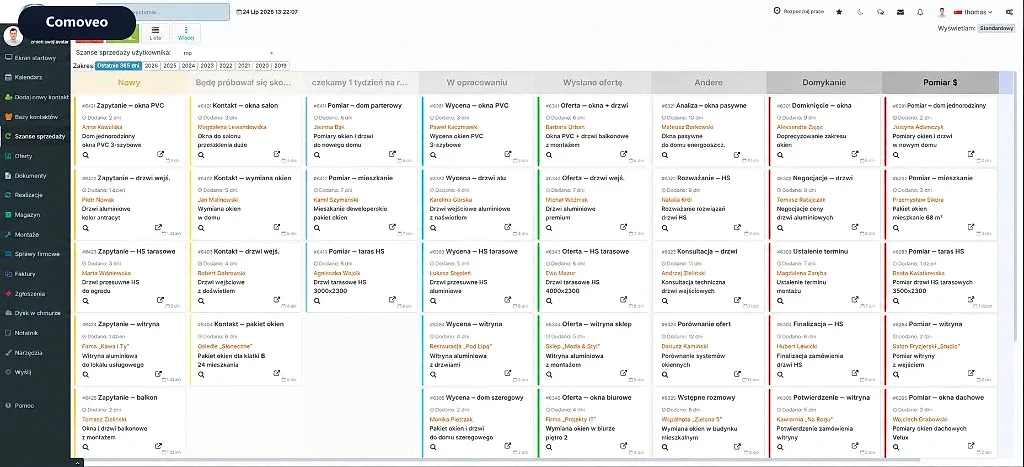Select the Ostatnie 365 dni range

118,65
